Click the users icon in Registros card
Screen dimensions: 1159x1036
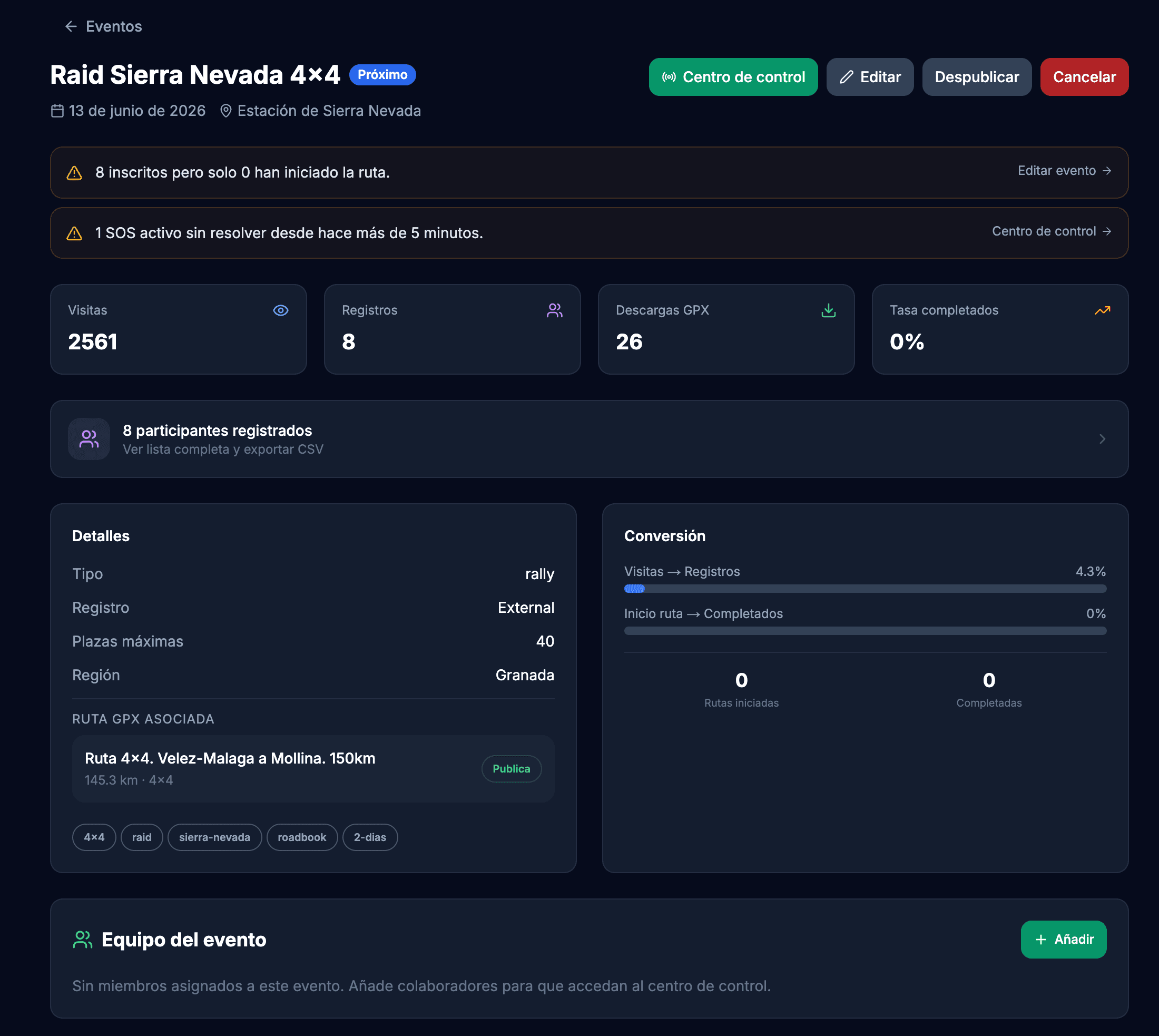[555, 310]
